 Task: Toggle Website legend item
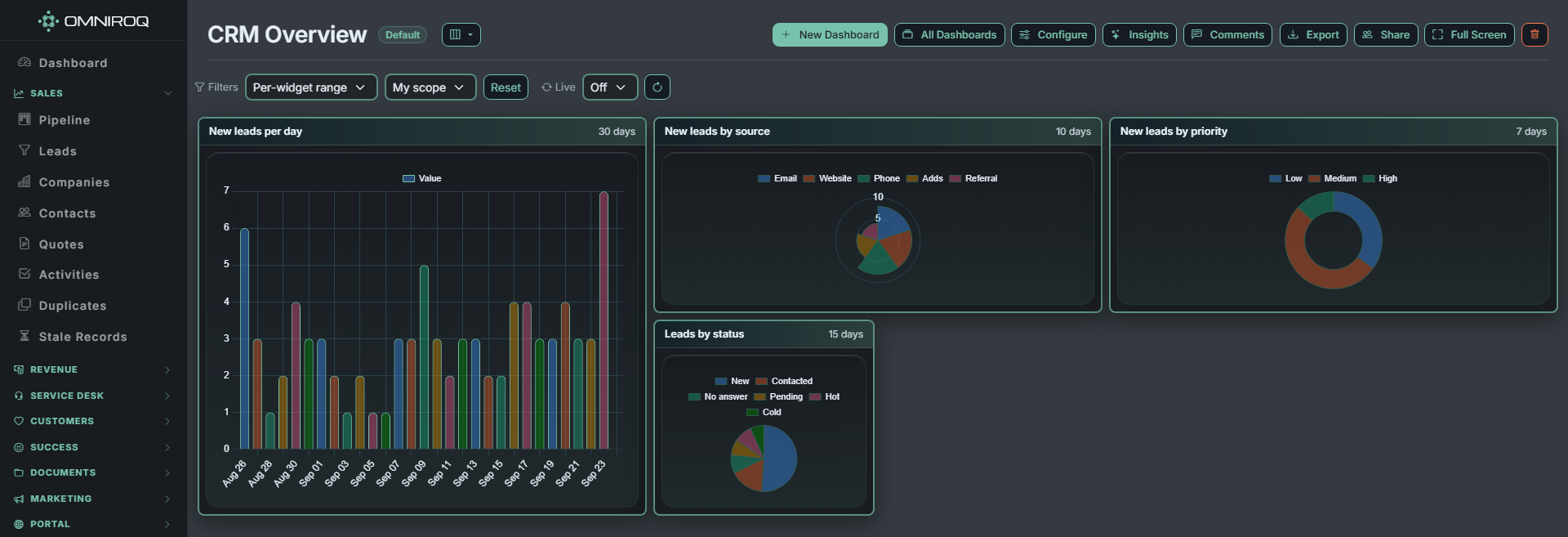(x=827, y=178)
